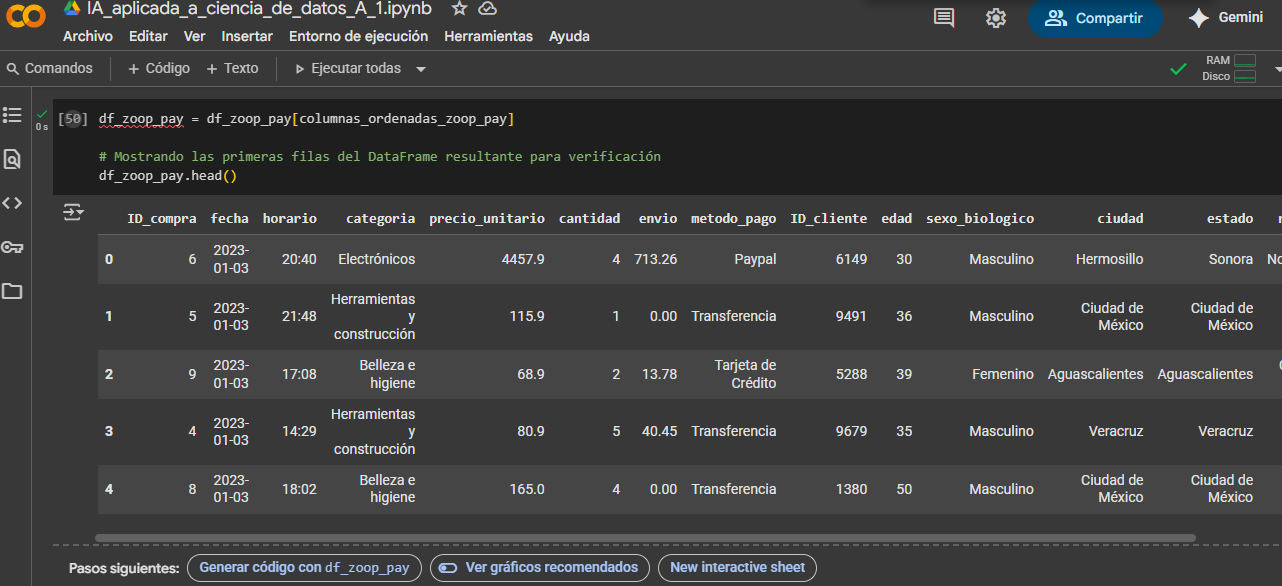Click the Google Drive icon beside the notebook title
The height and width of the screenshot is (586, 1282).
72,9
